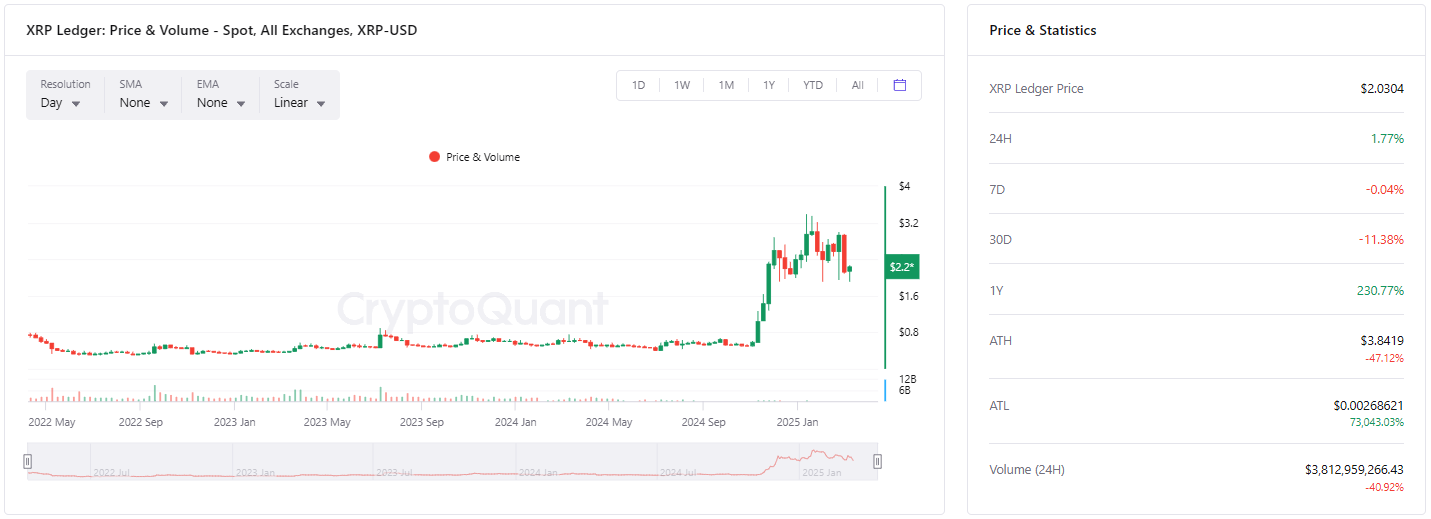Toggle the Price & Volume legend marker
Viewport: 1431px width, 519px height.
(x=434, y=157)
